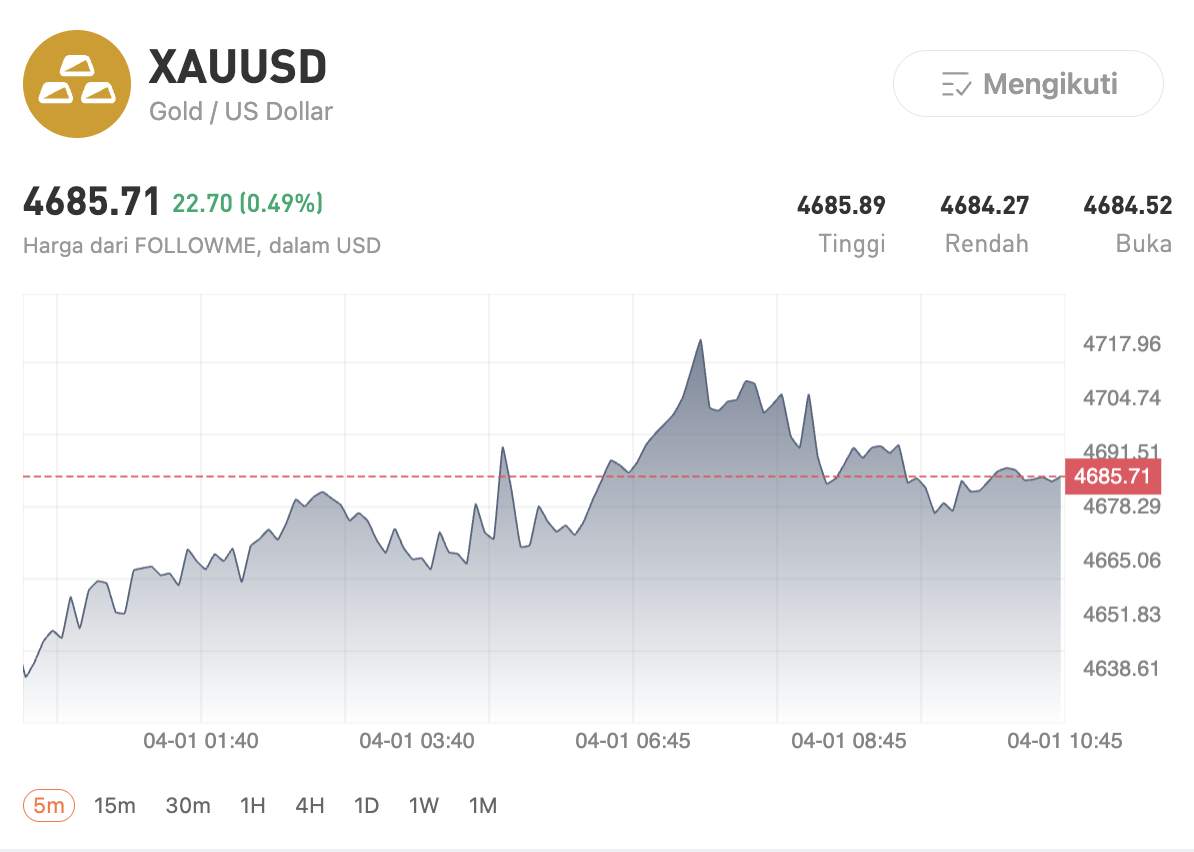Select the 1W weekly interval toggle
1194x852 pixels.
pos(422,805)
